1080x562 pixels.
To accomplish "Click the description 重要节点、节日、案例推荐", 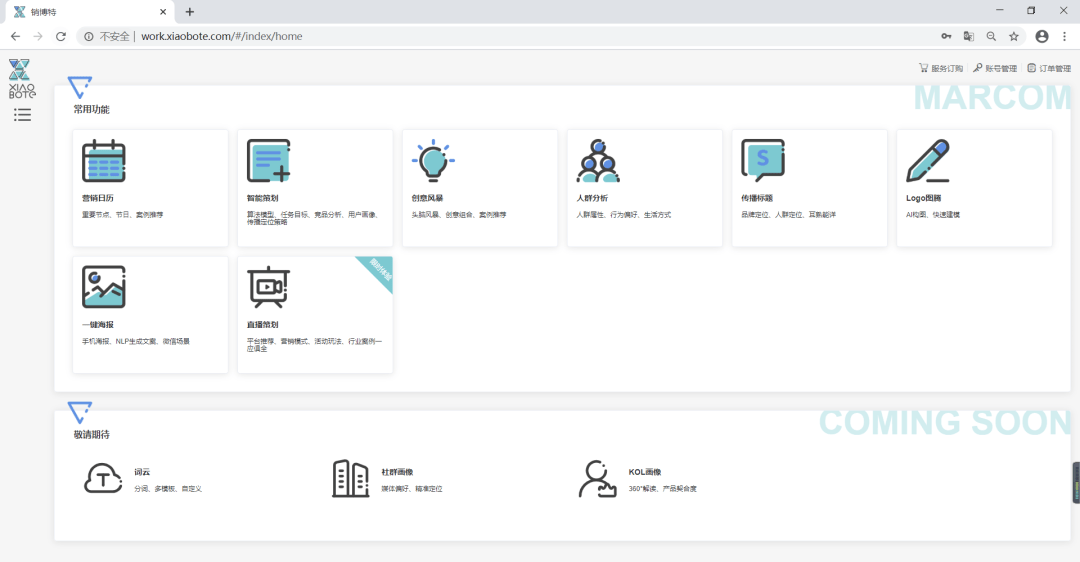I will pyautogui.click(x=123, y=215).
